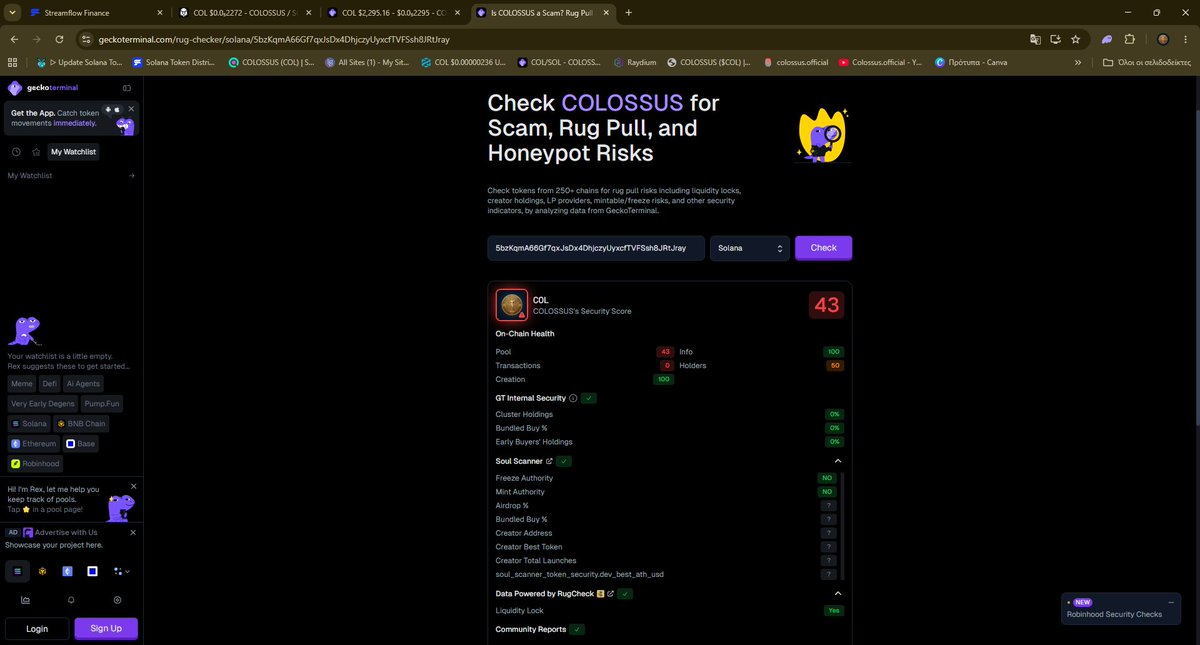
Task: Click the Login button
Action: point(37,628)
